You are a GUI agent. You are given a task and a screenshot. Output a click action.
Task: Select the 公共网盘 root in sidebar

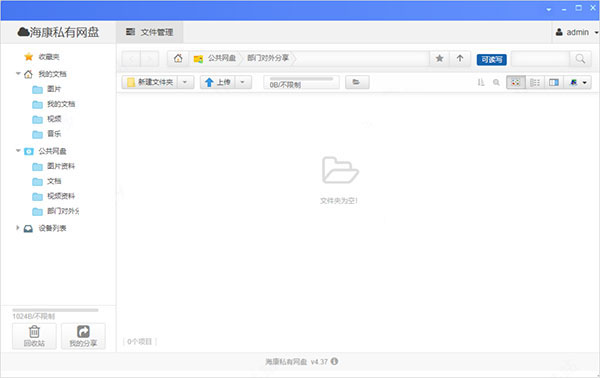coord(52,152)
